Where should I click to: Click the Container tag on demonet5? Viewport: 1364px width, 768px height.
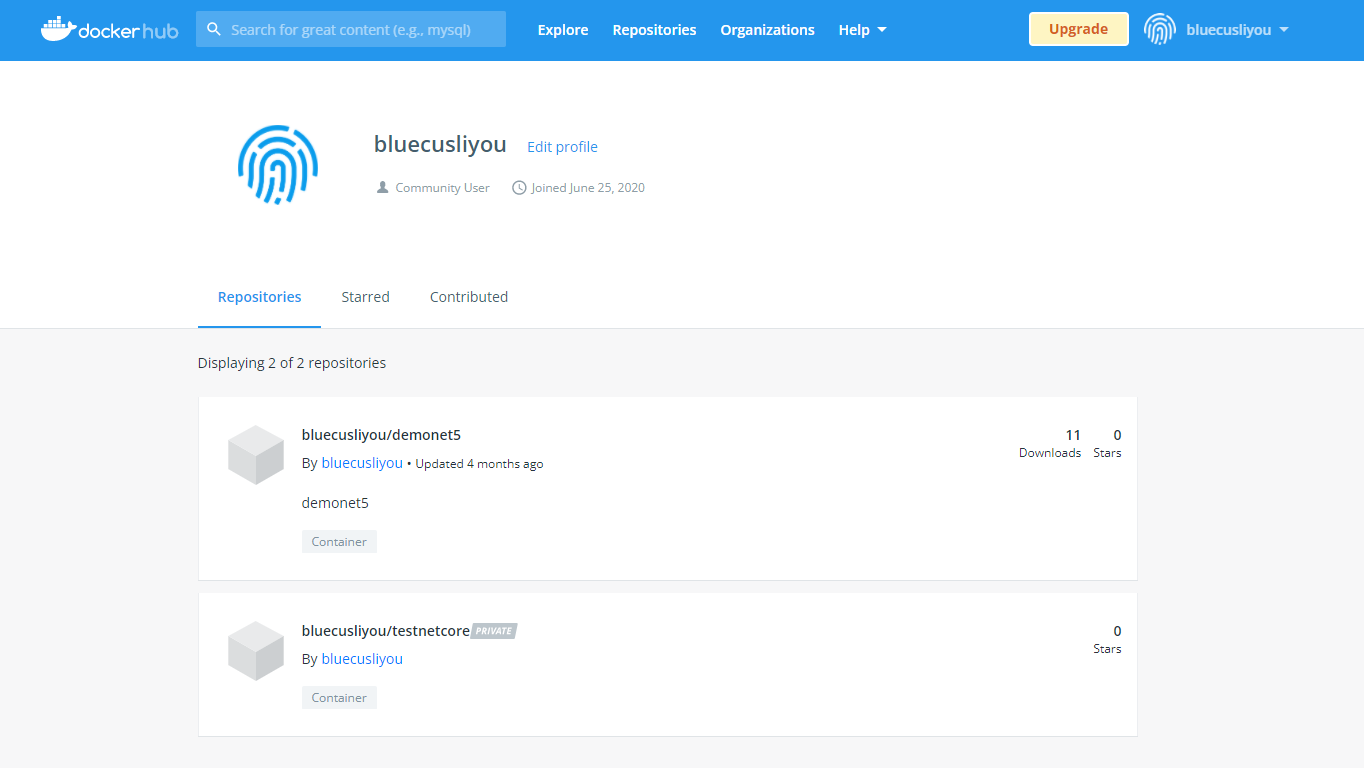tap(339, 542)
